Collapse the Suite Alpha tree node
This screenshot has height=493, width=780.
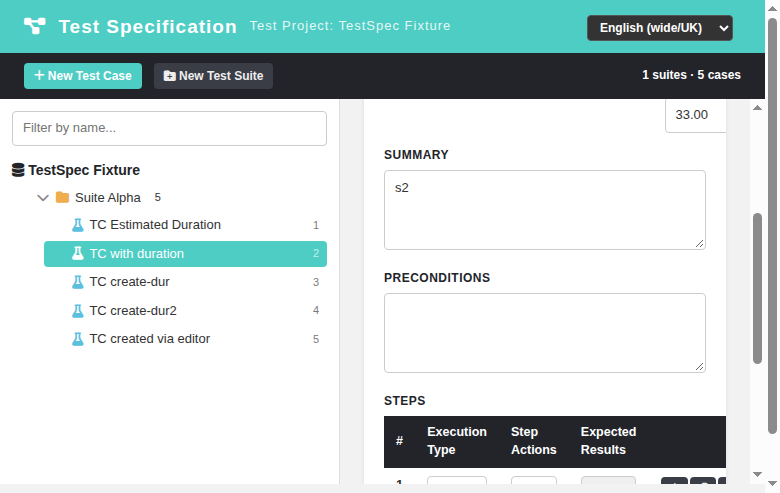point(43,198)
